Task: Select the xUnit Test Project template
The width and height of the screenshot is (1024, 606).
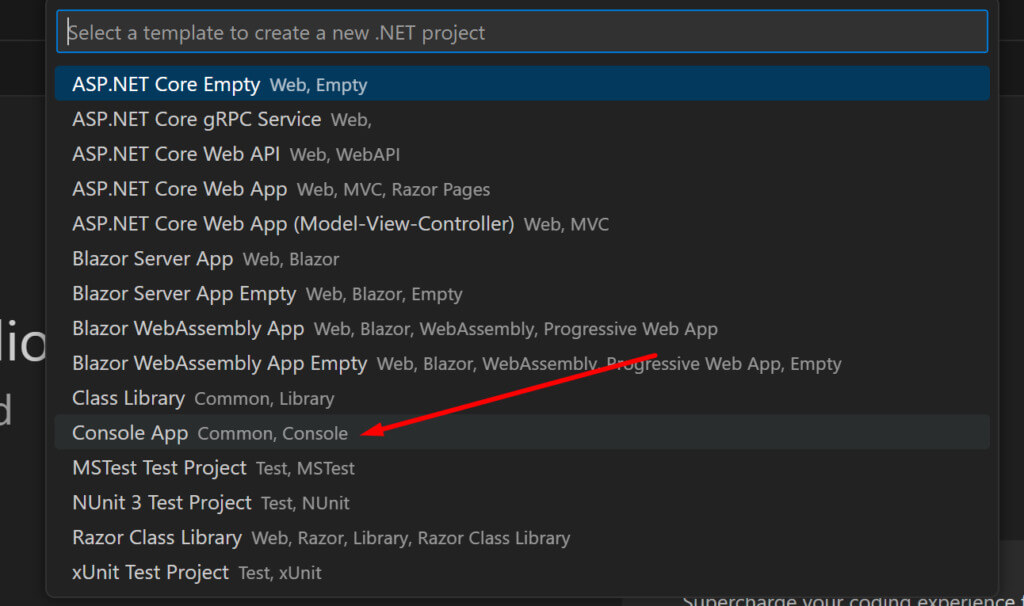Action: (150, 572)
